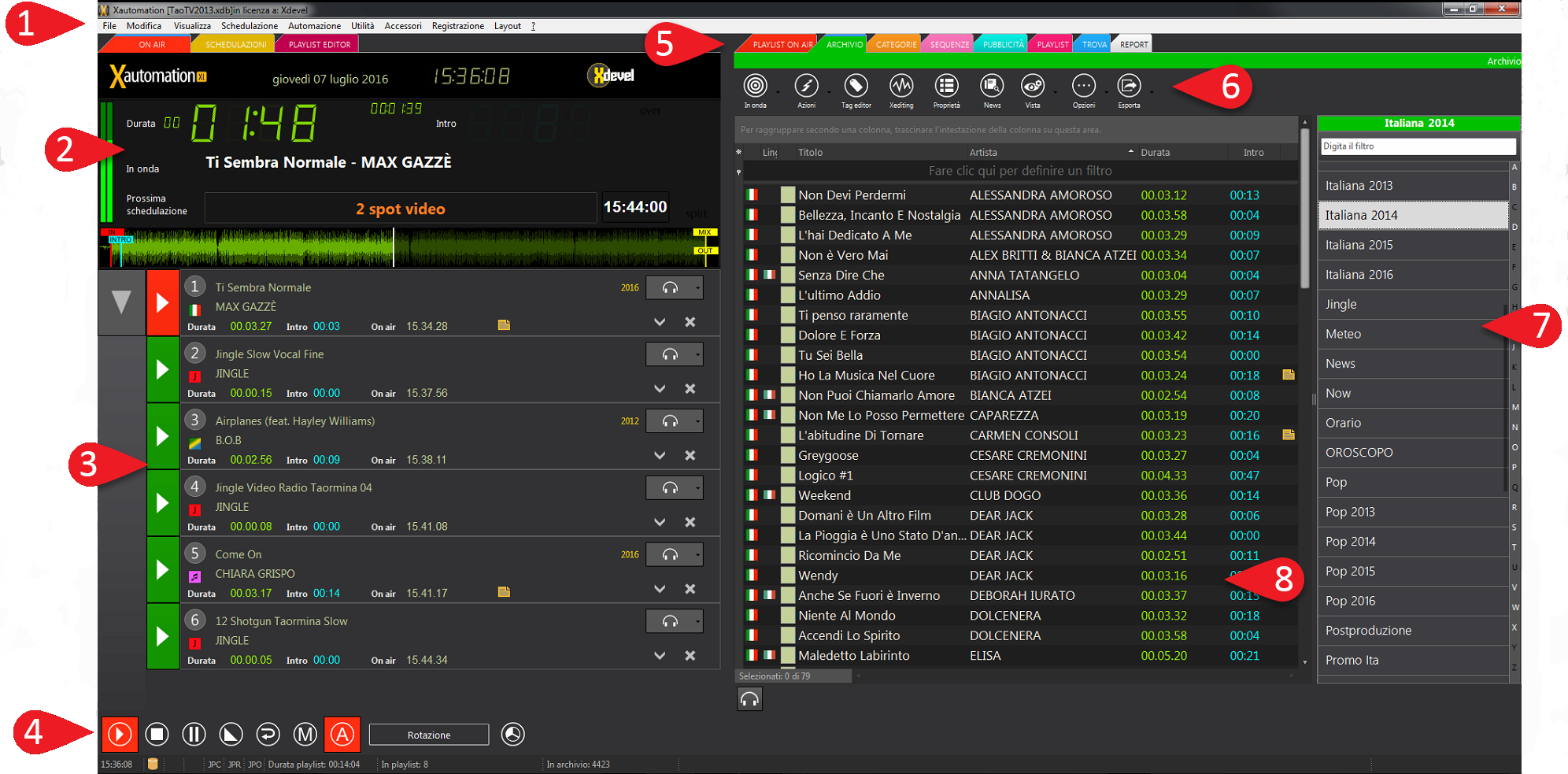Click the database icon in status bar

coord(153,764)
